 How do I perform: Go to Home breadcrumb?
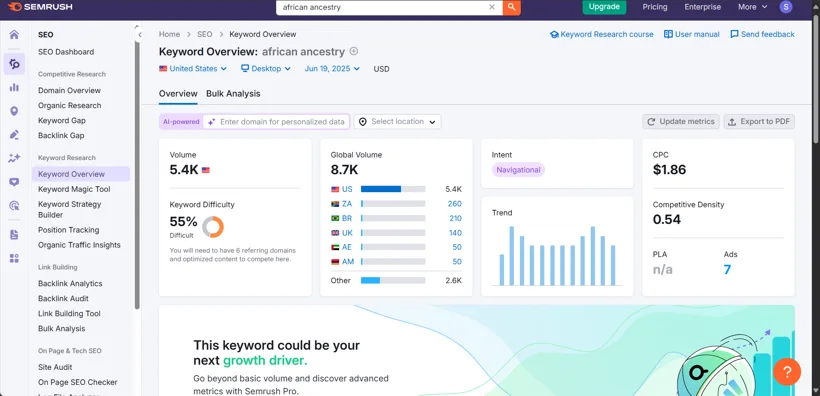169,34
